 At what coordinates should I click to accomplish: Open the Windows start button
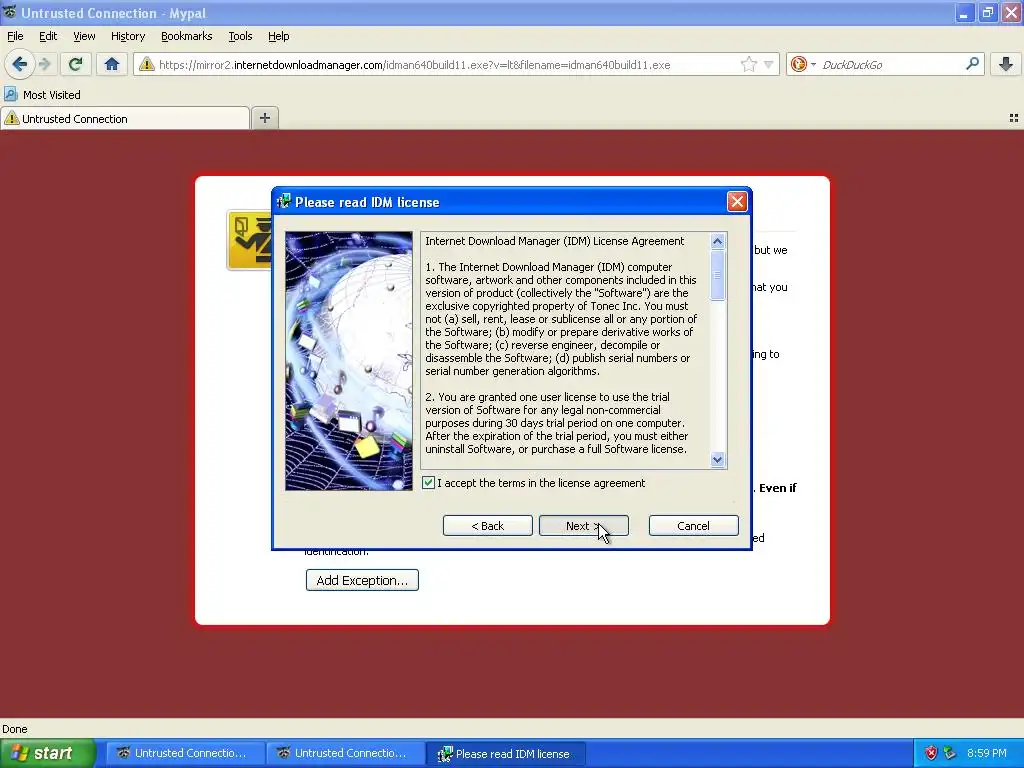tap(48, 753)
